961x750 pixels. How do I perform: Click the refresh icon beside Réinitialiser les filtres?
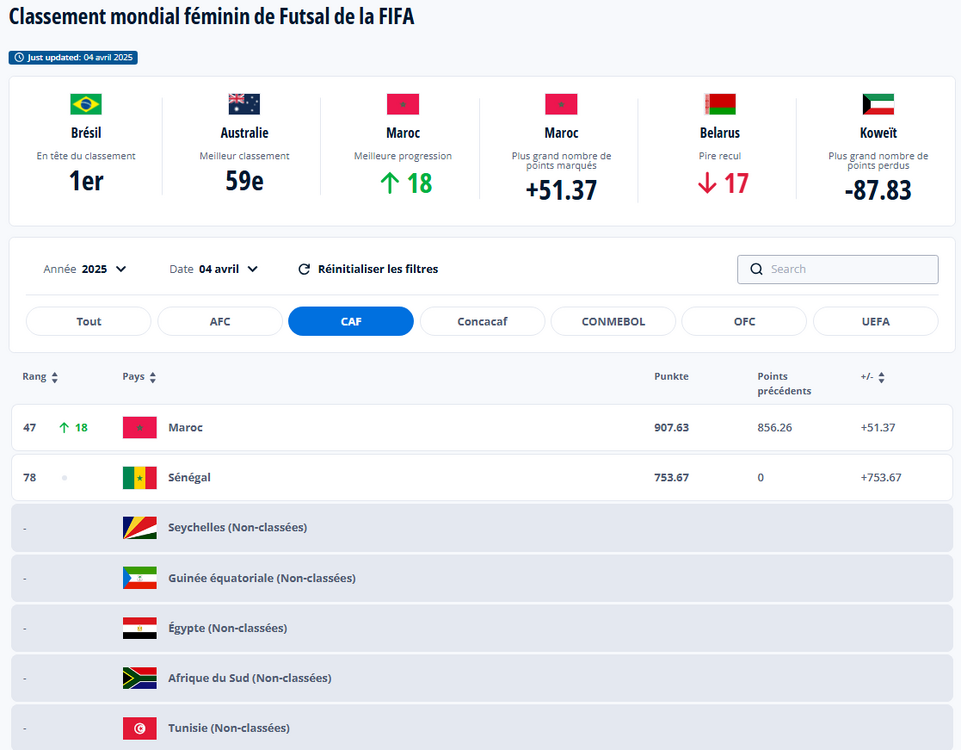point(304,270)
